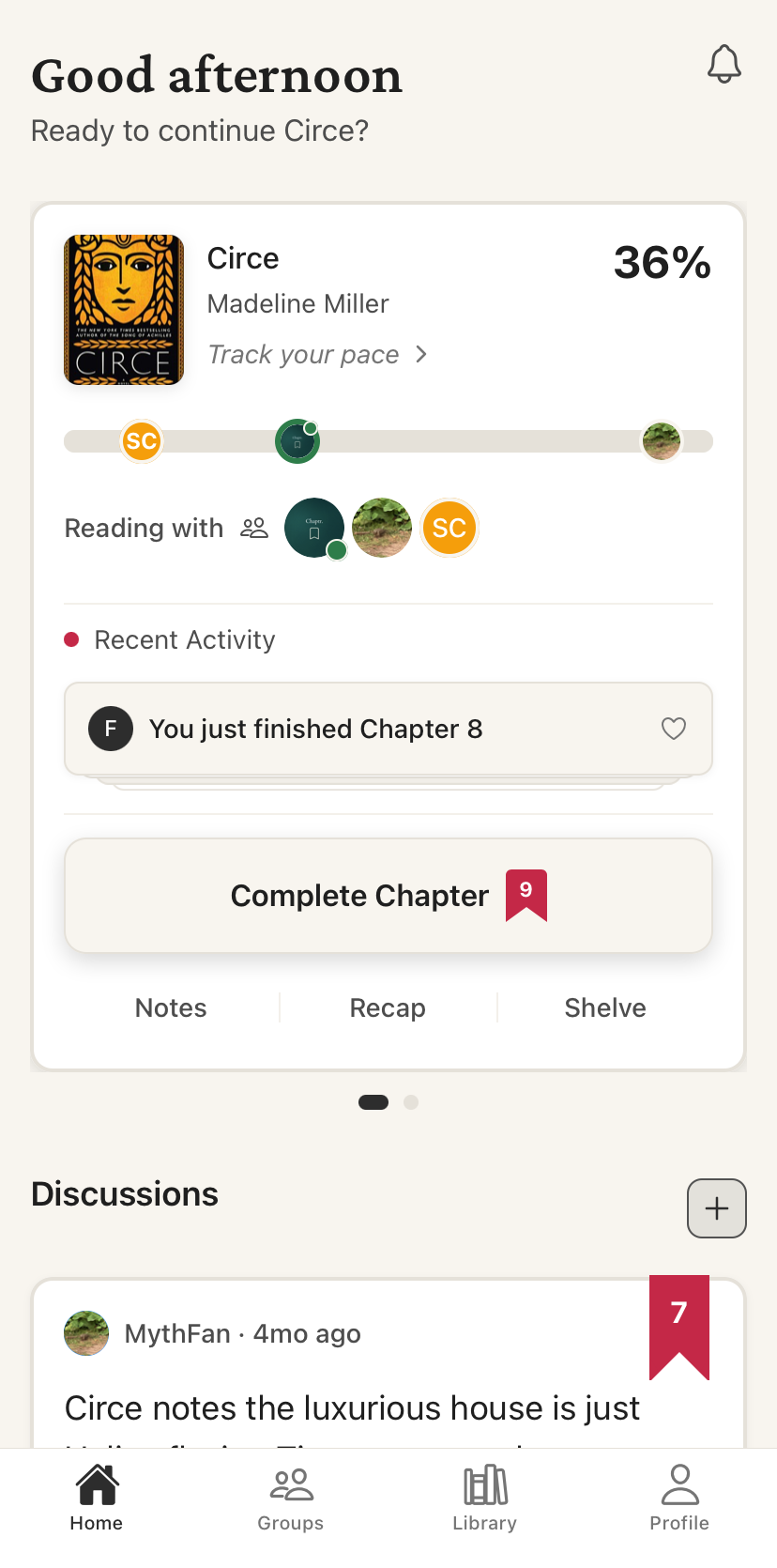Tap the Circe book cover thumbnail
This screenshot has height=1568, width=777.
tap(123, 310)
